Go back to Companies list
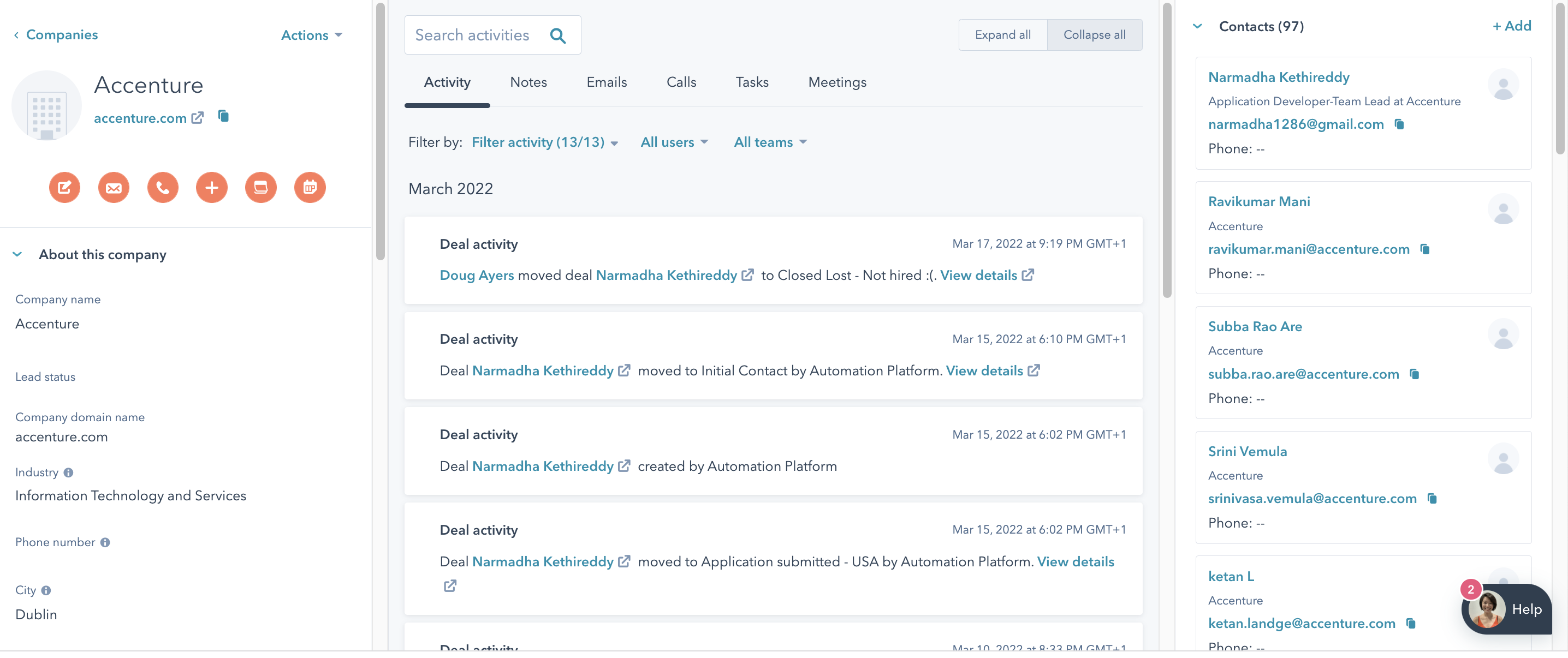Image resolution: width=1568 pixels, height=658 pixels. point(56,35)
